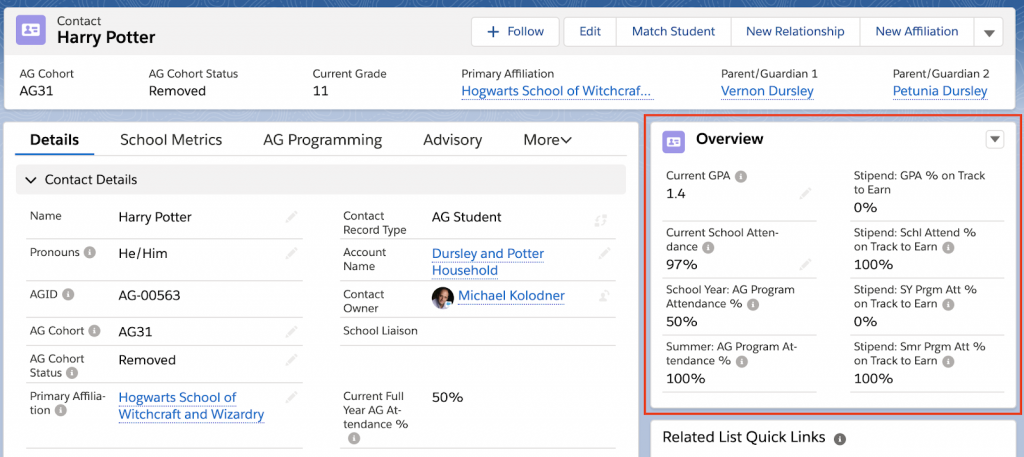Image resolution: width=1024 pixels, height=457 pixels.
Task: Click the info icon next to Pronouns
Action: click(x=90, y=252)
